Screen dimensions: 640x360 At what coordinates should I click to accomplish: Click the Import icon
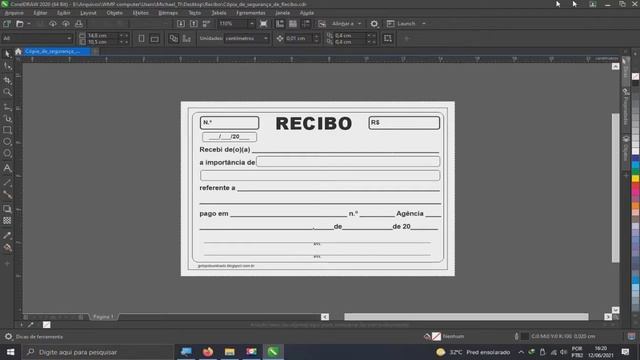click(181, 24)
